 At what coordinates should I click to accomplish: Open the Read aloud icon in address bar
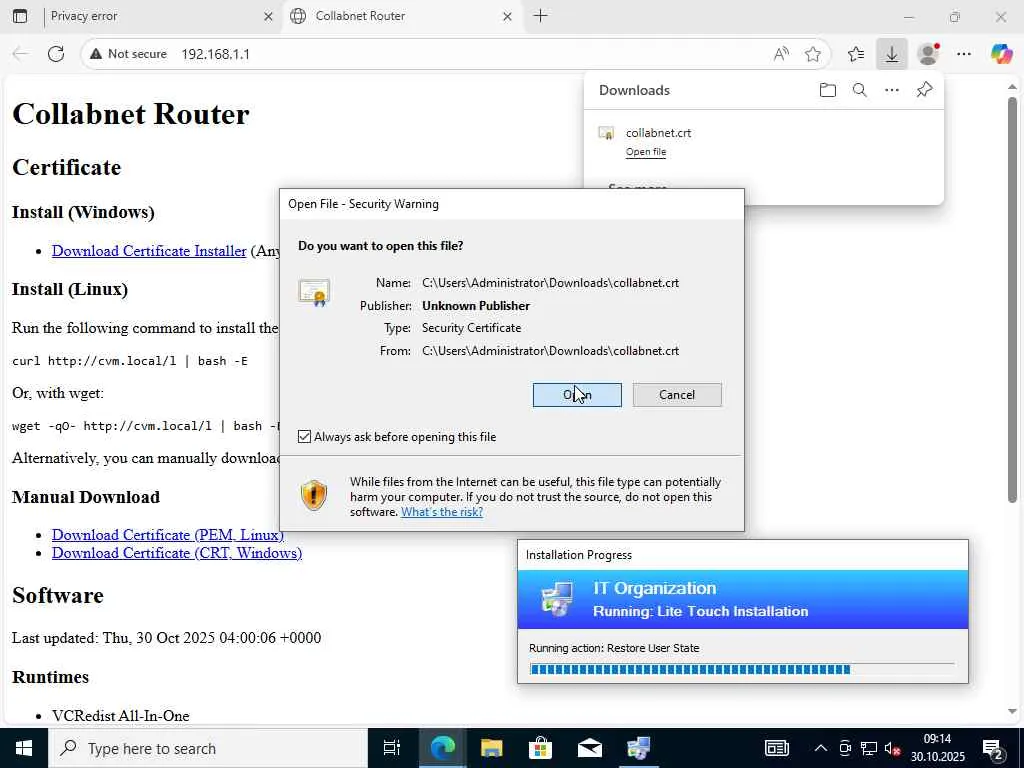point(781,54)
